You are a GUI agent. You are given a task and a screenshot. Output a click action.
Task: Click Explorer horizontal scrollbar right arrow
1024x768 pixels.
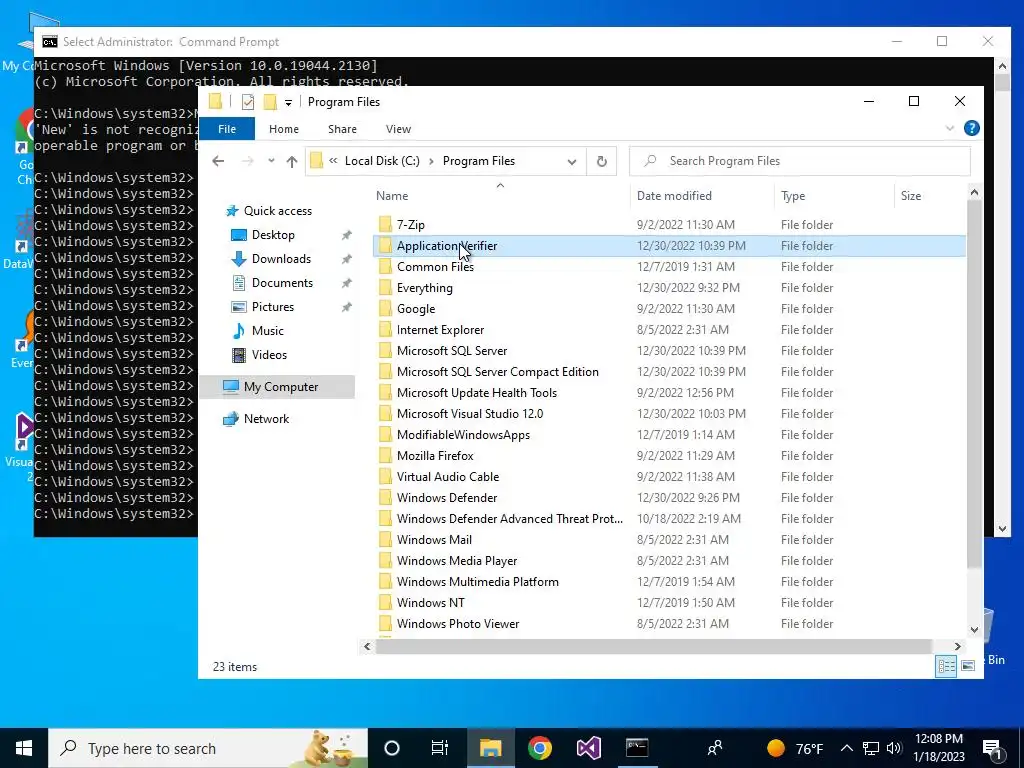pyautogui.click(x=957, y=647)
